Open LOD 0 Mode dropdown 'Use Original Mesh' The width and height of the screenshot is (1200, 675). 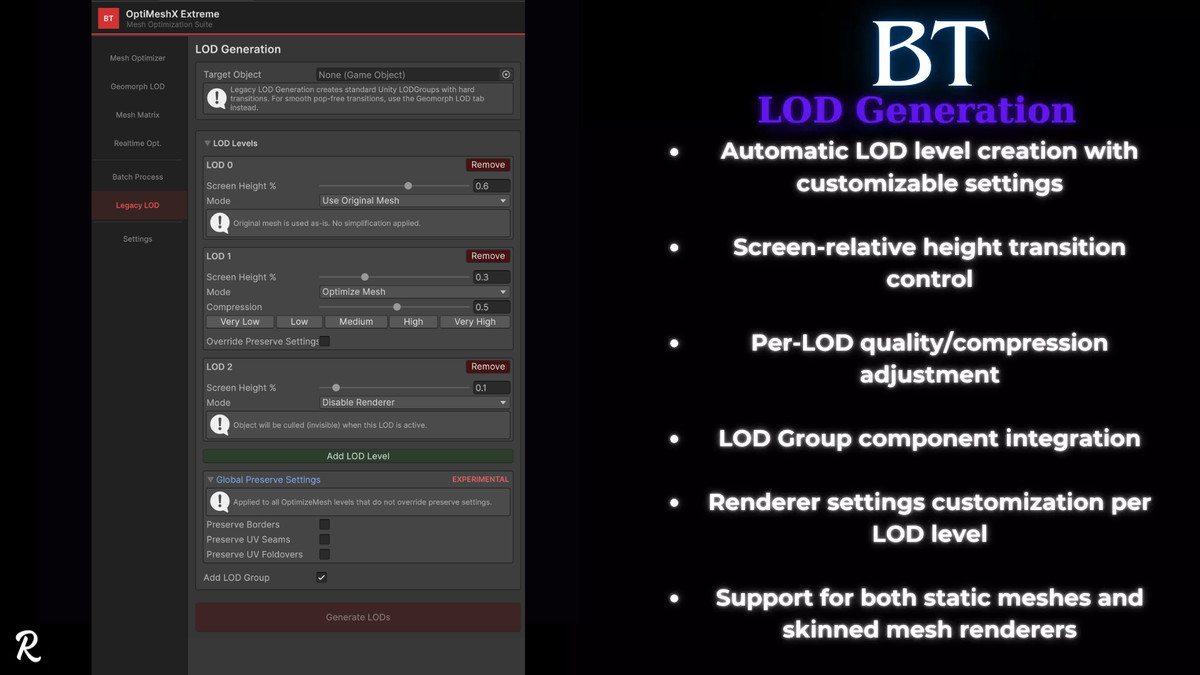(414, 201)
